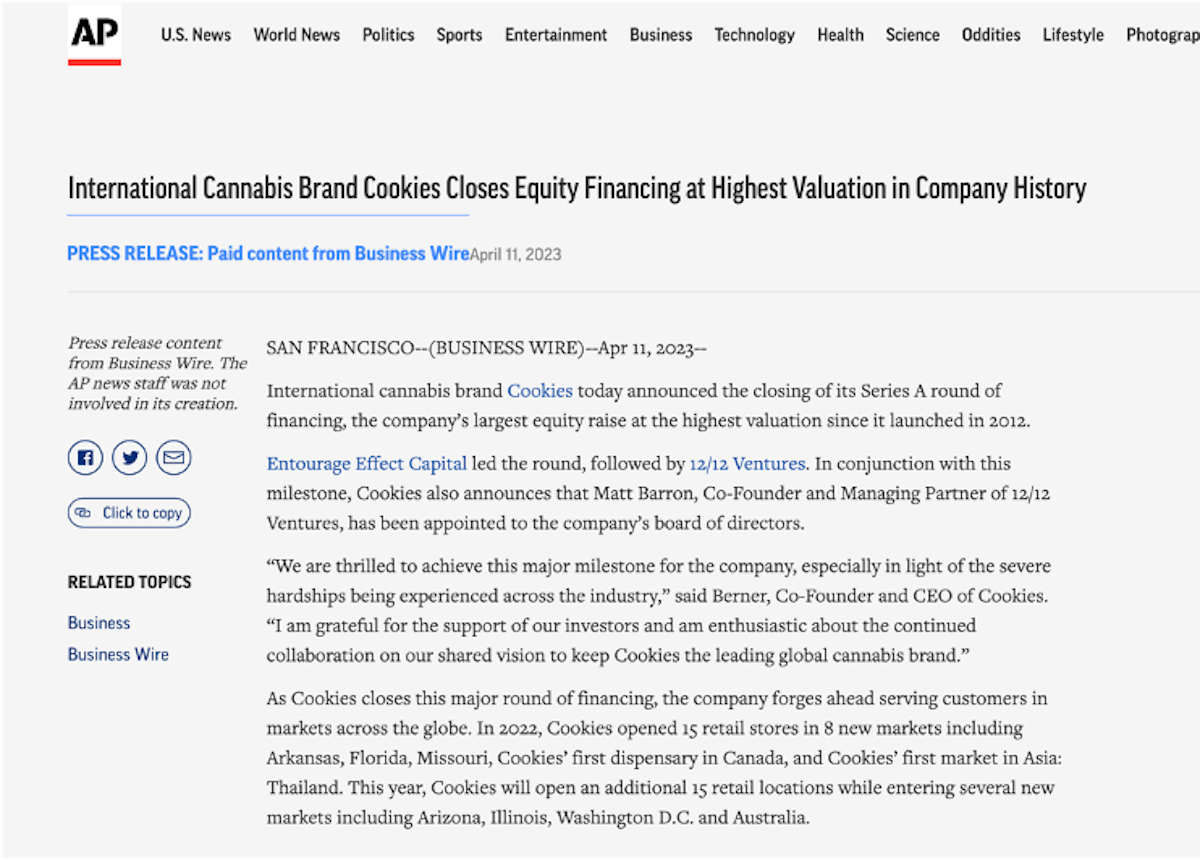
Task: Select the Technology section
Action: (755, 35)
